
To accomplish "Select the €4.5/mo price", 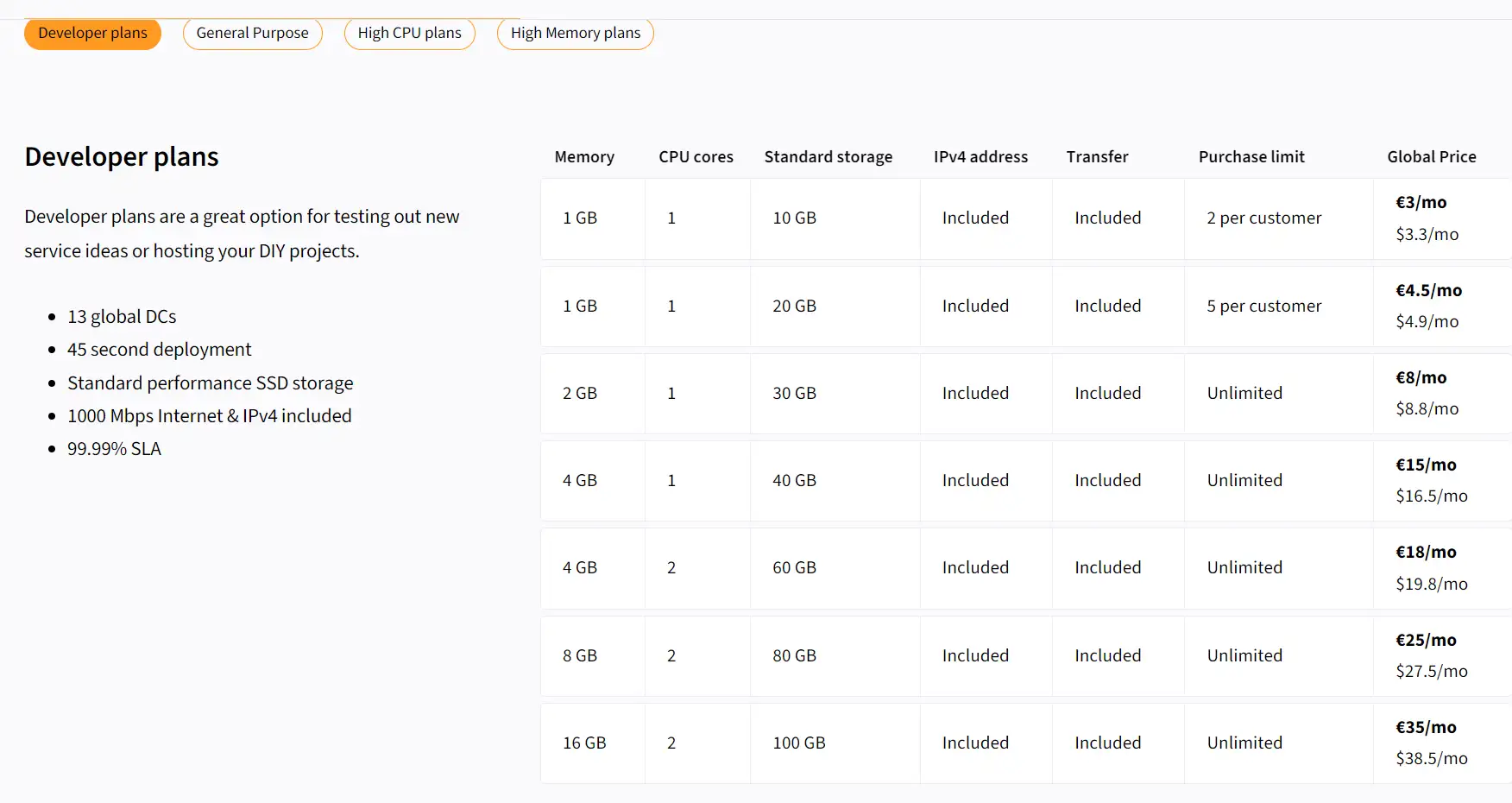I will pos(1428,291).
